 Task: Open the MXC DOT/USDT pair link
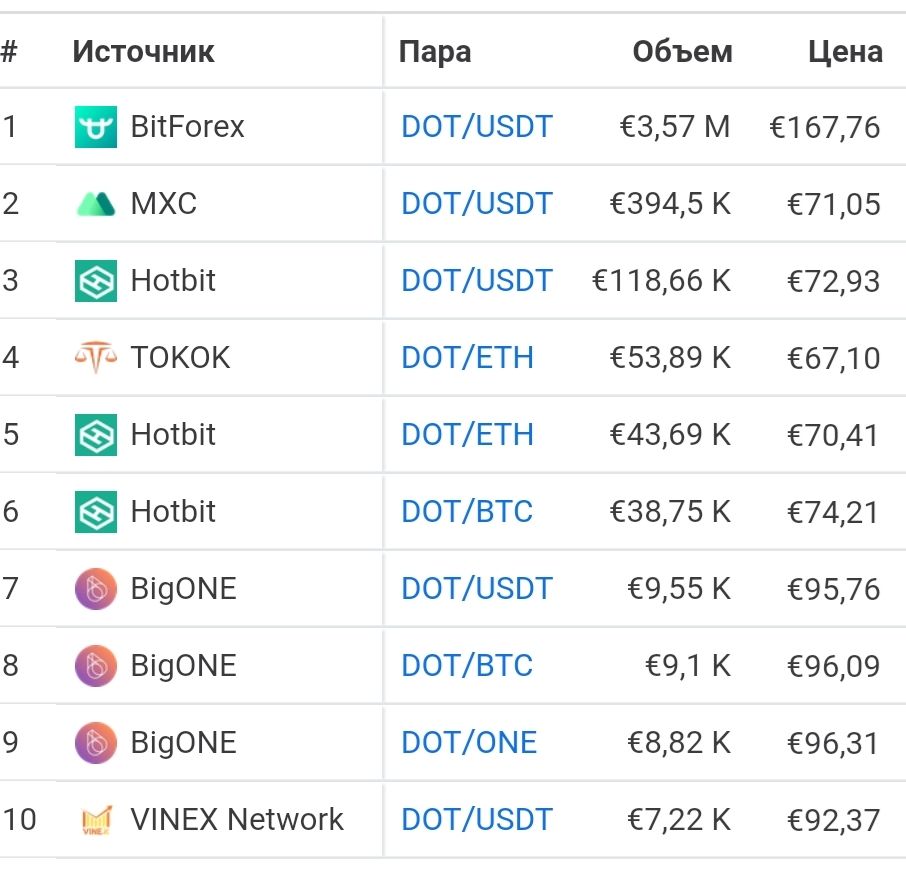point(477,203)
